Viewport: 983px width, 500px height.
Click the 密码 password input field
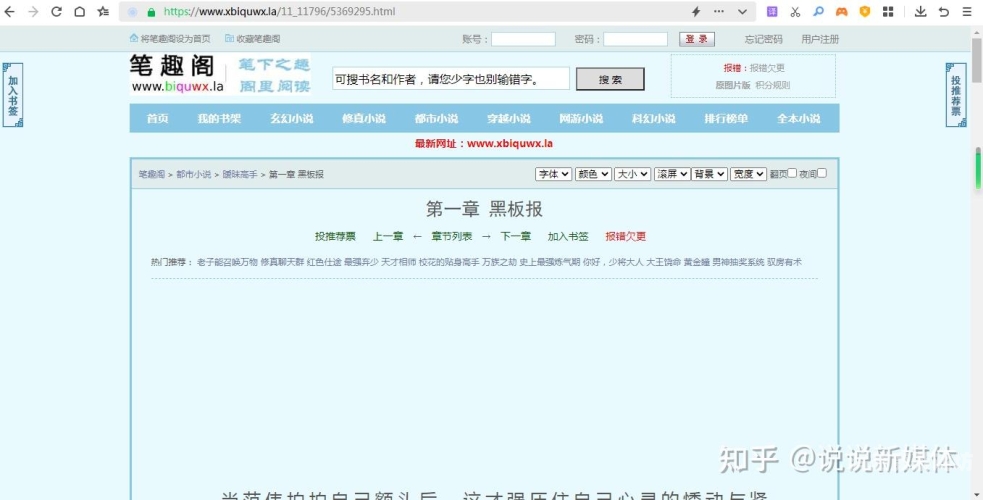[x=635, y=39]
